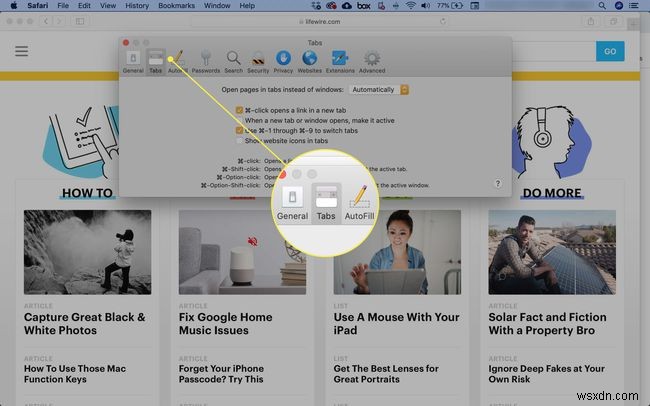Open Forget Your iPhone Passcode article
This screenshot has height=406, width=650.
(x=221, y=374)
